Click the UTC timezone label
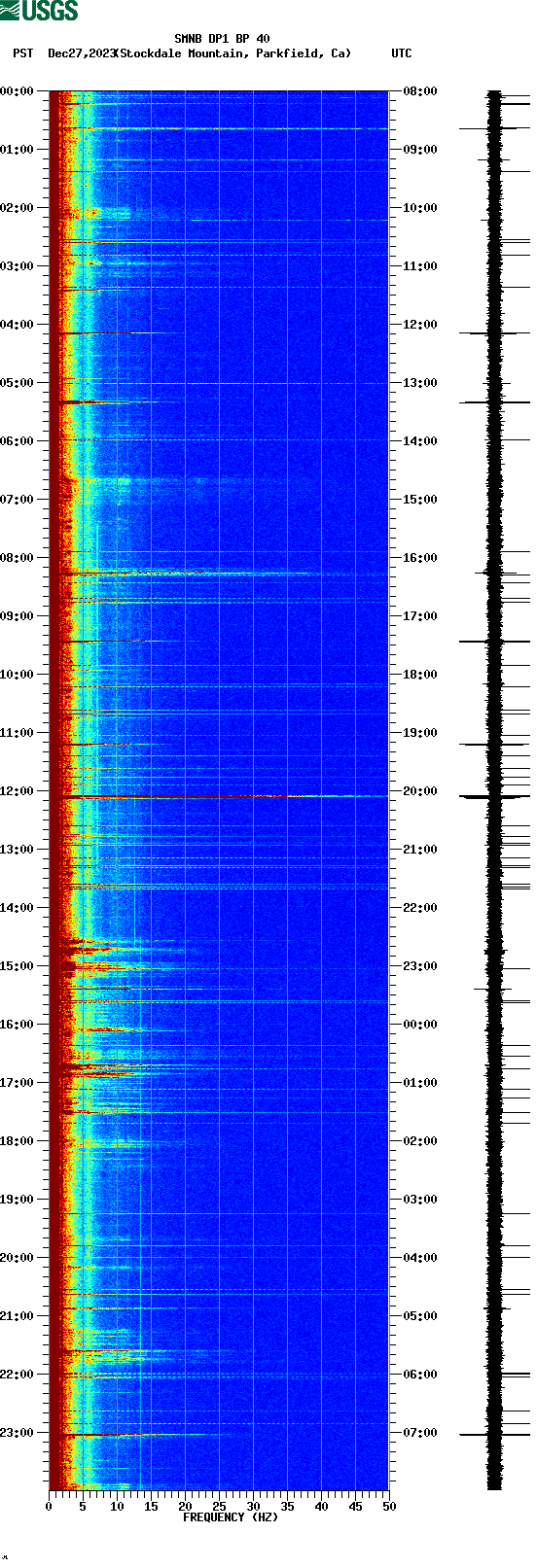The image size is (537, 1568). [402, 53]
